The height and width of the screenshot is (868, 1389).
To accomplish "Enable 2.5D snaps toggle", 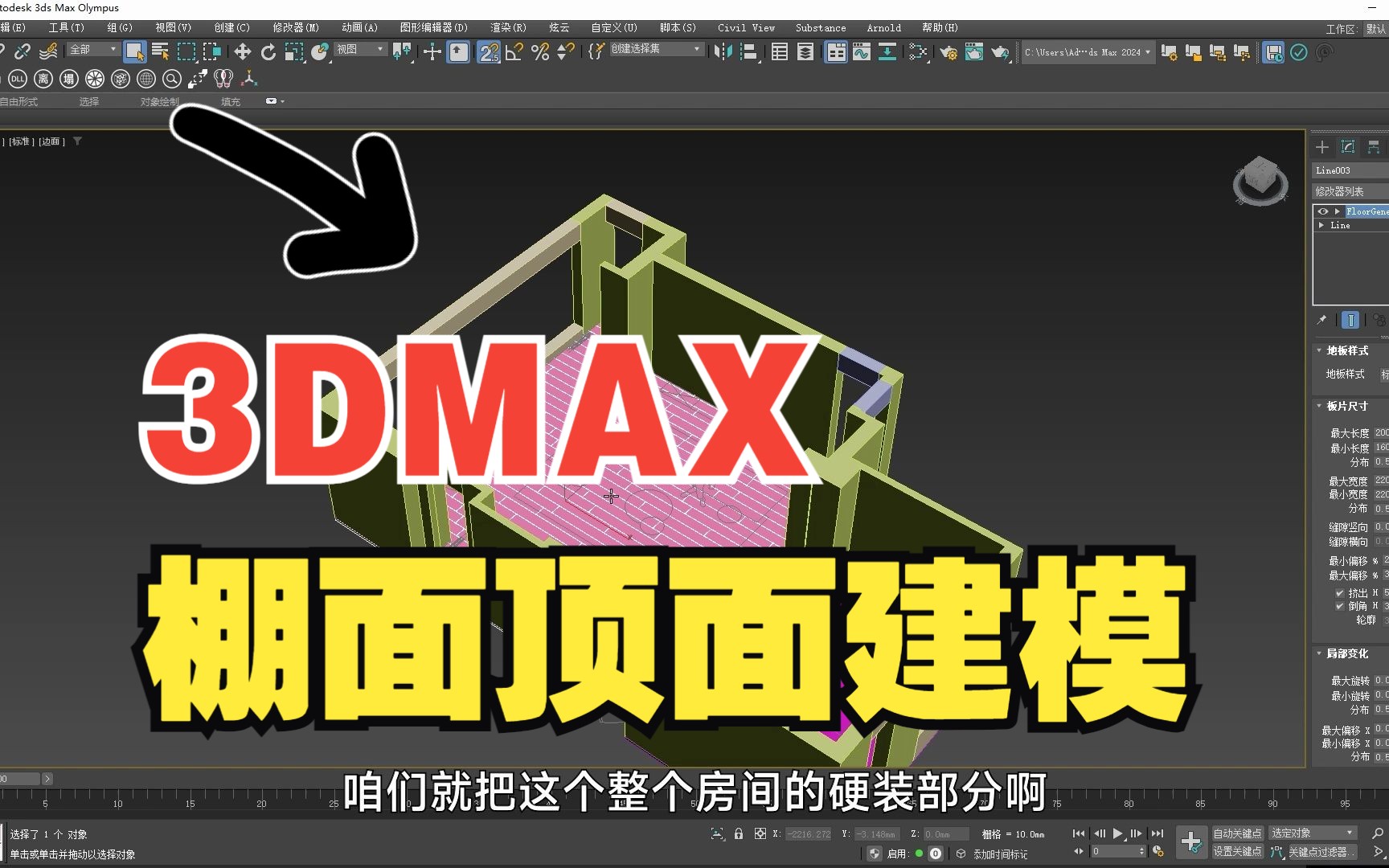I will (490, 53).
